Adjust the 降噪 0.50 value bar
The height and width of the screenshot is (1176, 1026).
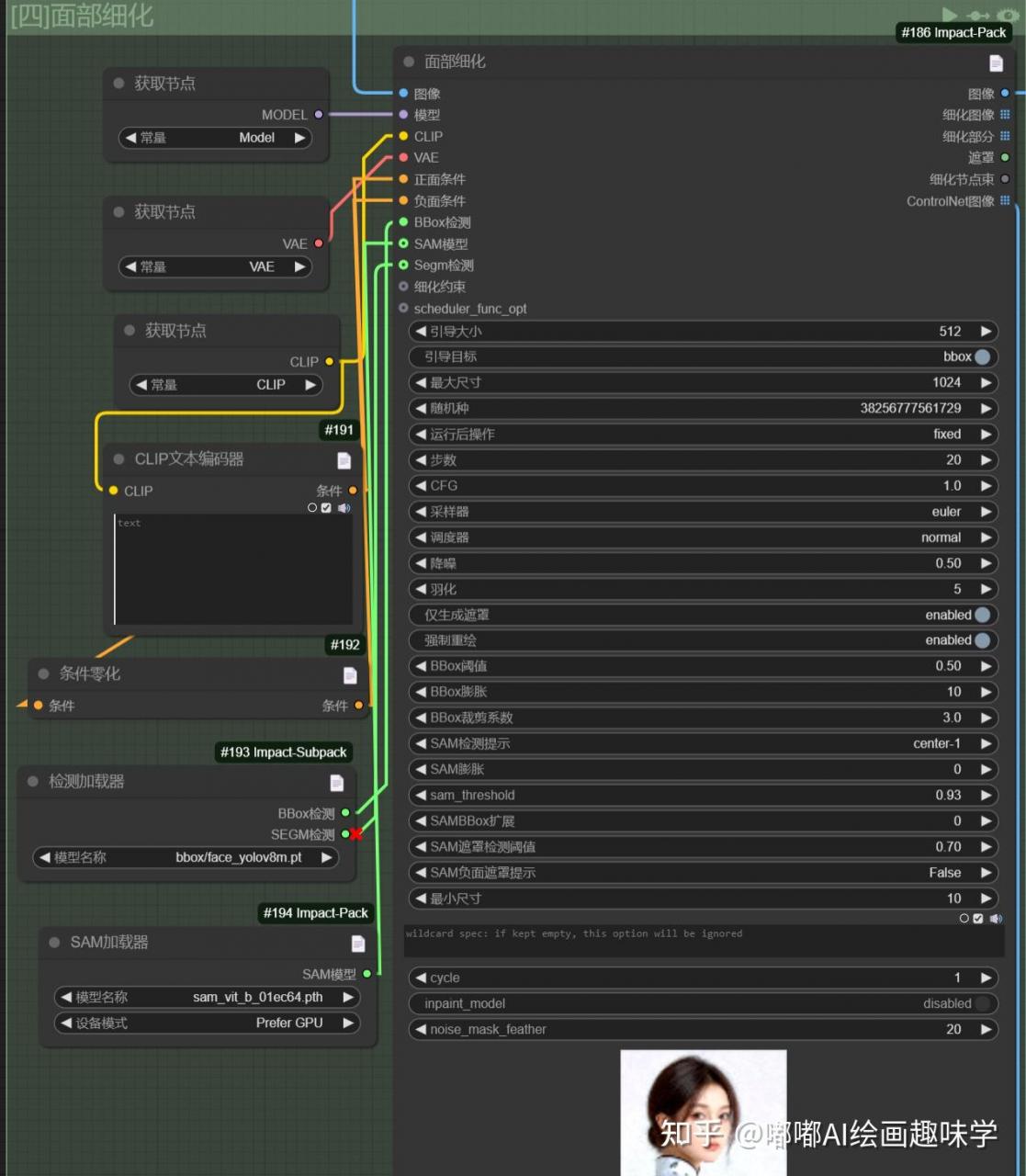tap(703, 563)
